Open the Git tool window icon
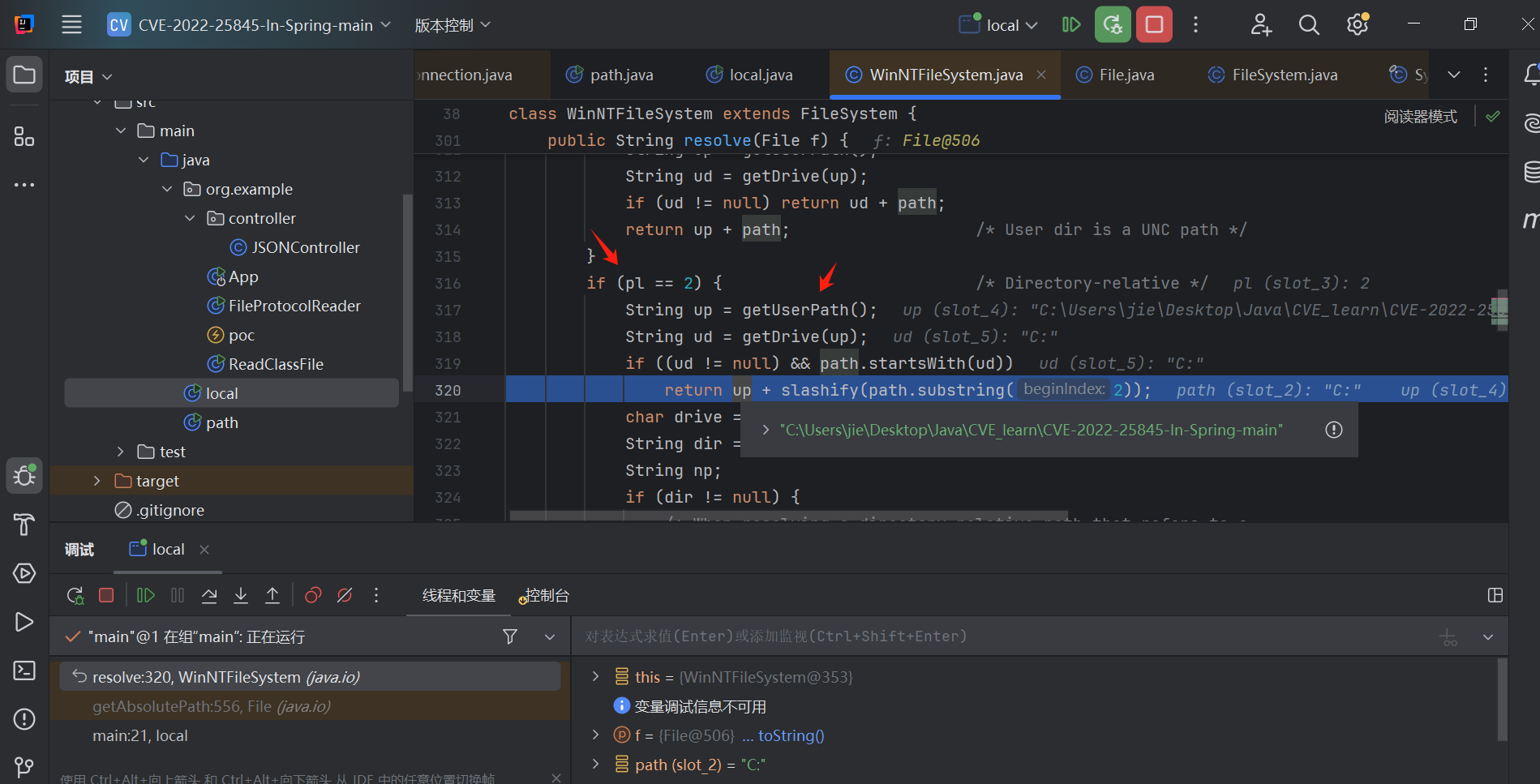1540x784 pixels. point(24,766)
